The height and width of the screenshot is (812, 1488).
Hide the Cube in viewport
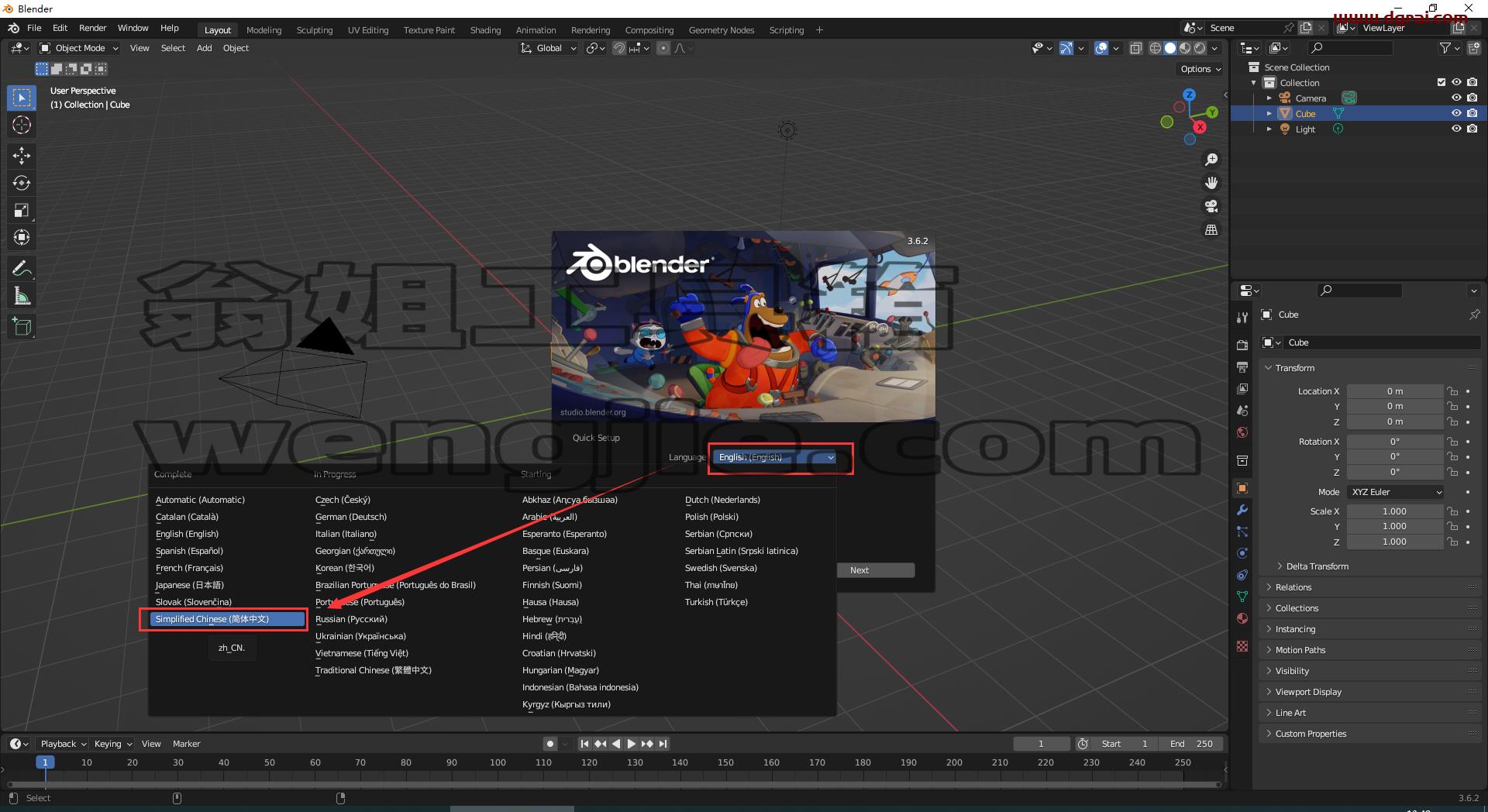coord(1456,113)
